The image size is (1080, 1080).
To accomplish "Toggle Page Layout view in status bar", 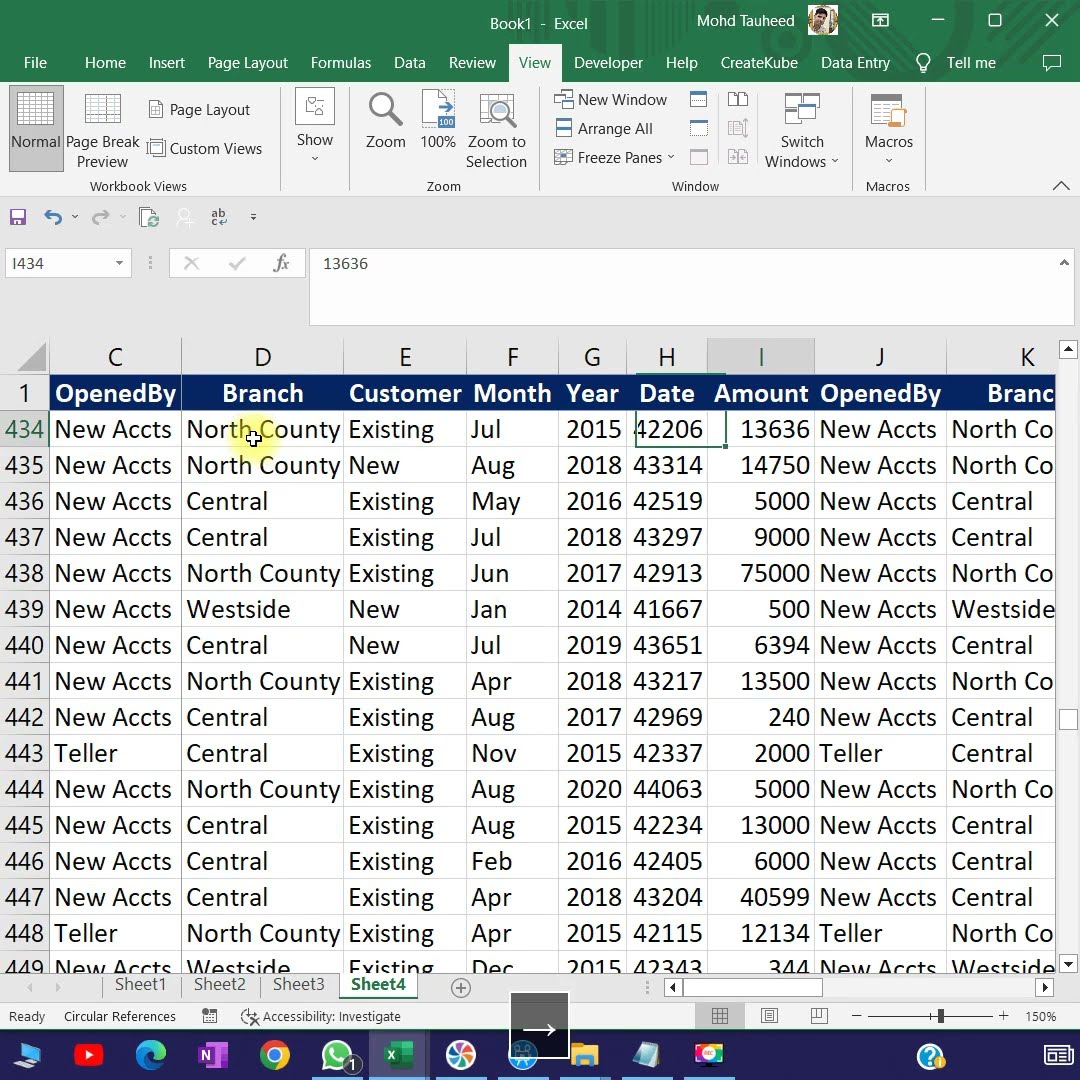I will 769,1016.
